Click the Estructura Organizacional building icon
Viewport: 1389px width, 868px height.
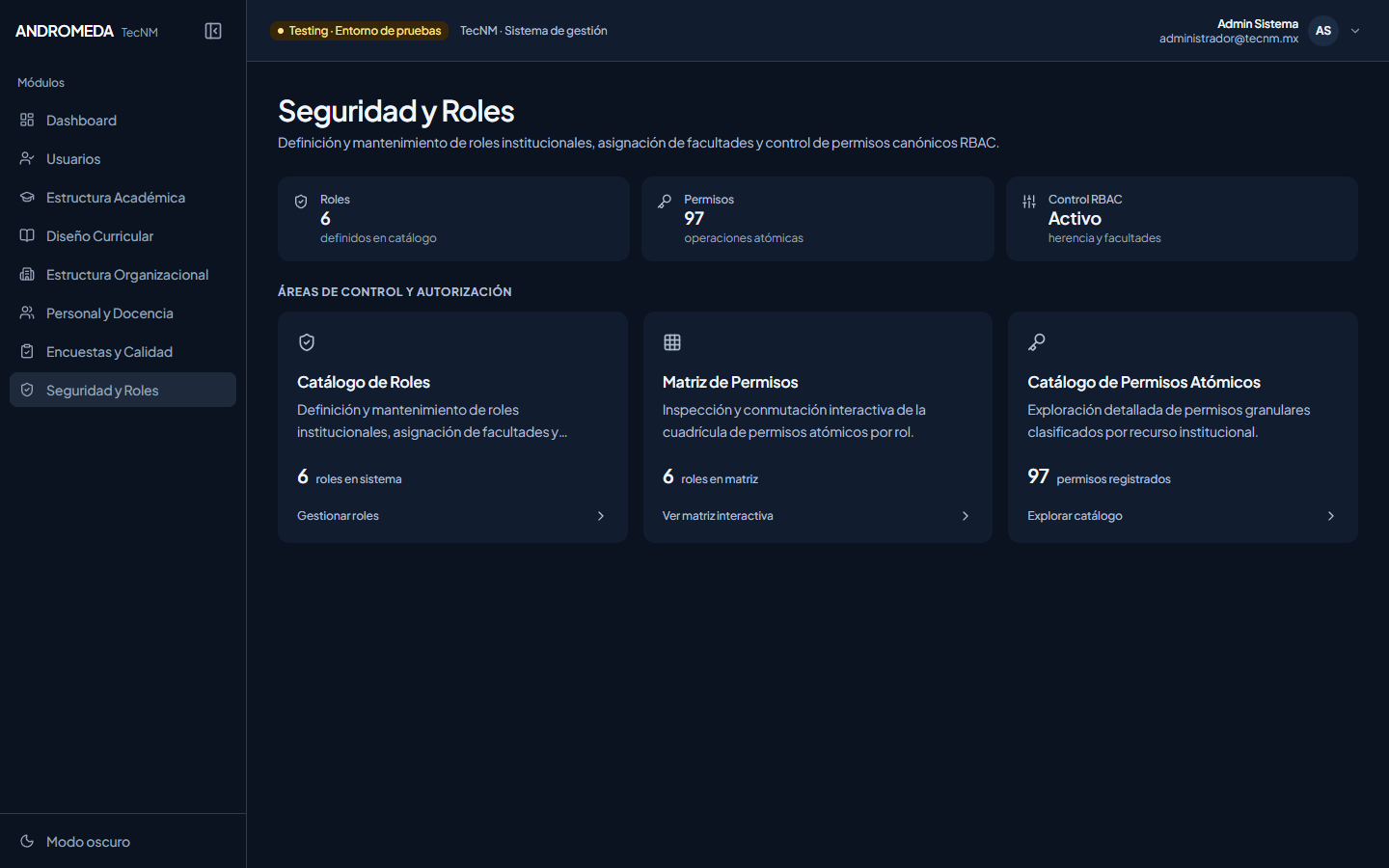pos(27,274)
